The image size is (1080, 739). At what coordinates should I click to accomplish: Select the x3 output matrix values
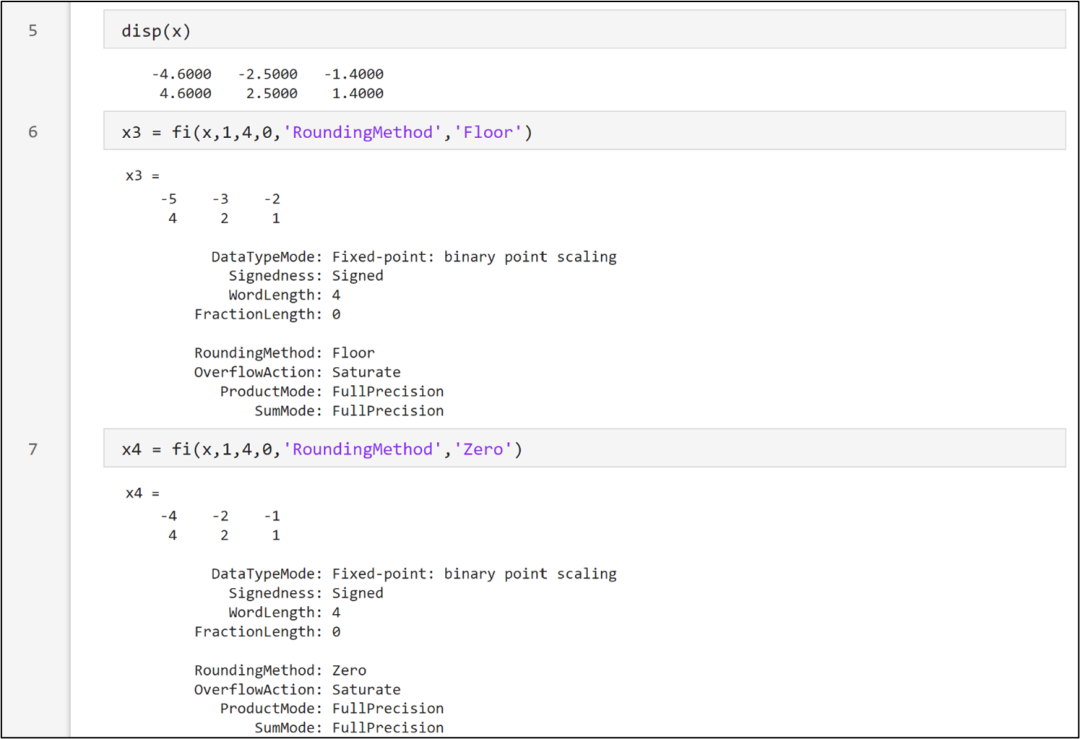pyautogui.click(x=220, y=208)
